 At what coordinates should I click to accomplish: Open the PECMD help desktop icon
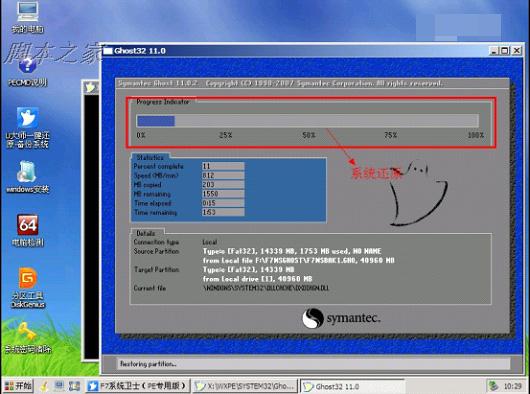(27, 72)
